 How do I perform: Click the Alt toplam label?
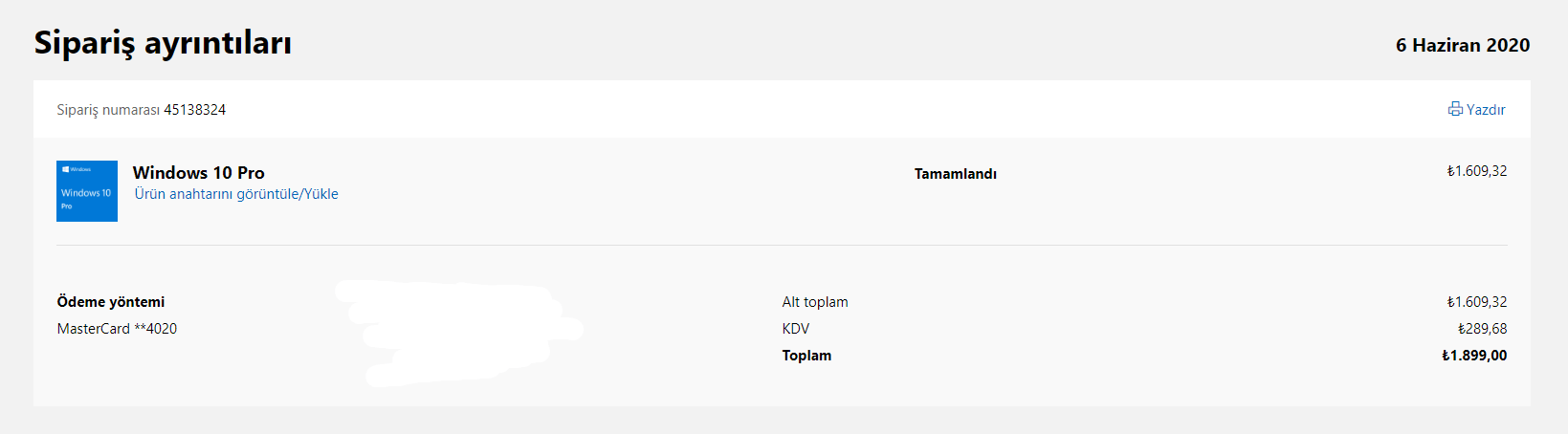click(814, 302)
